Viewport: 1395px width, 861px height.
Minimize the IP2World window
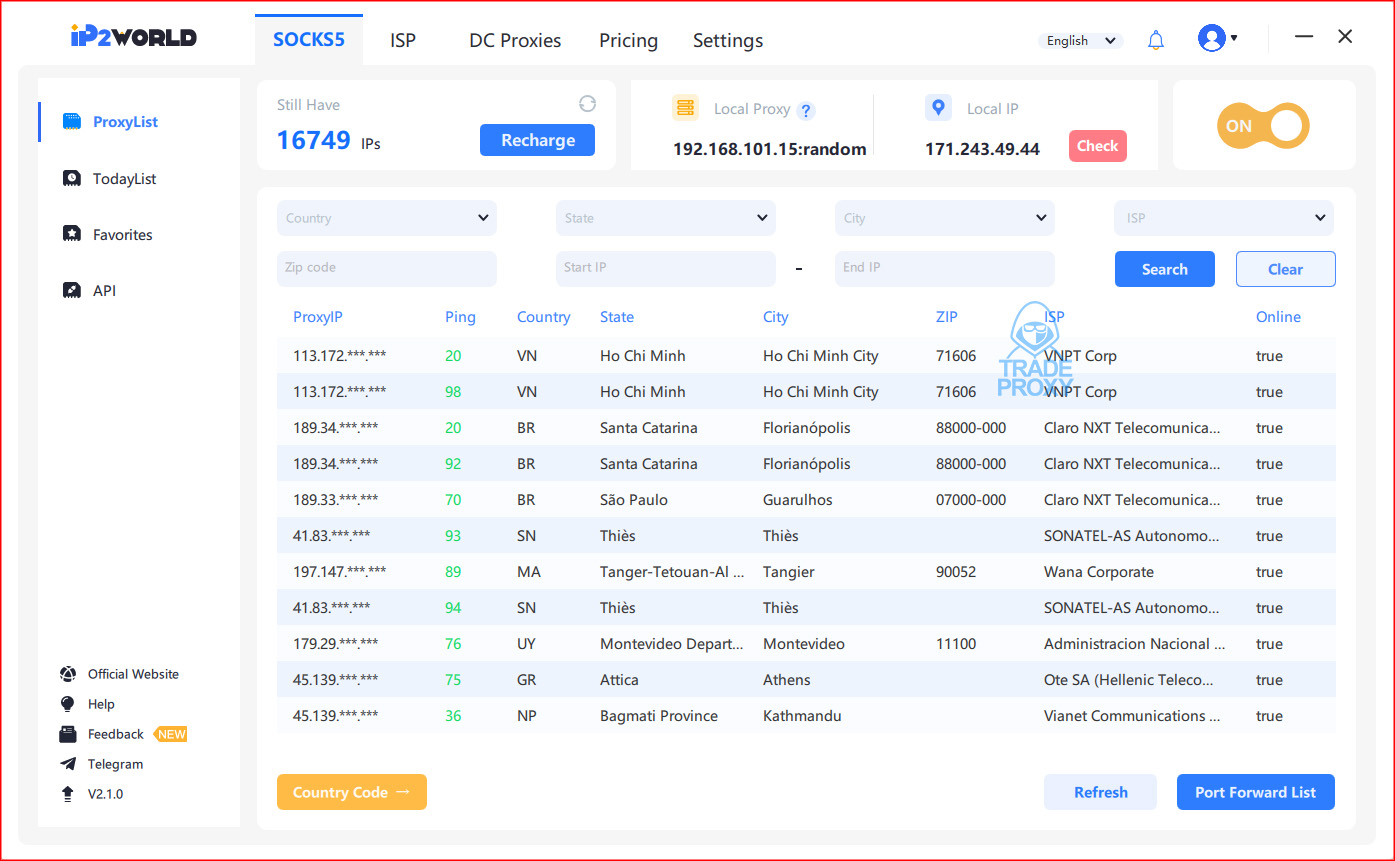click(1304, 36)
